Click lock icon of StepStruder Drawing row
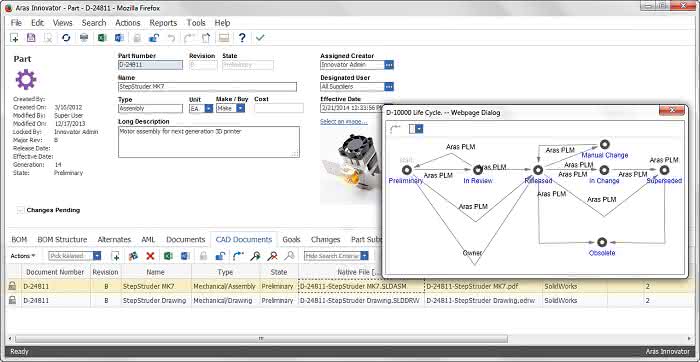The height and width of the screenshot is (362, 700). pyautogui.click(x=12, y=300)
